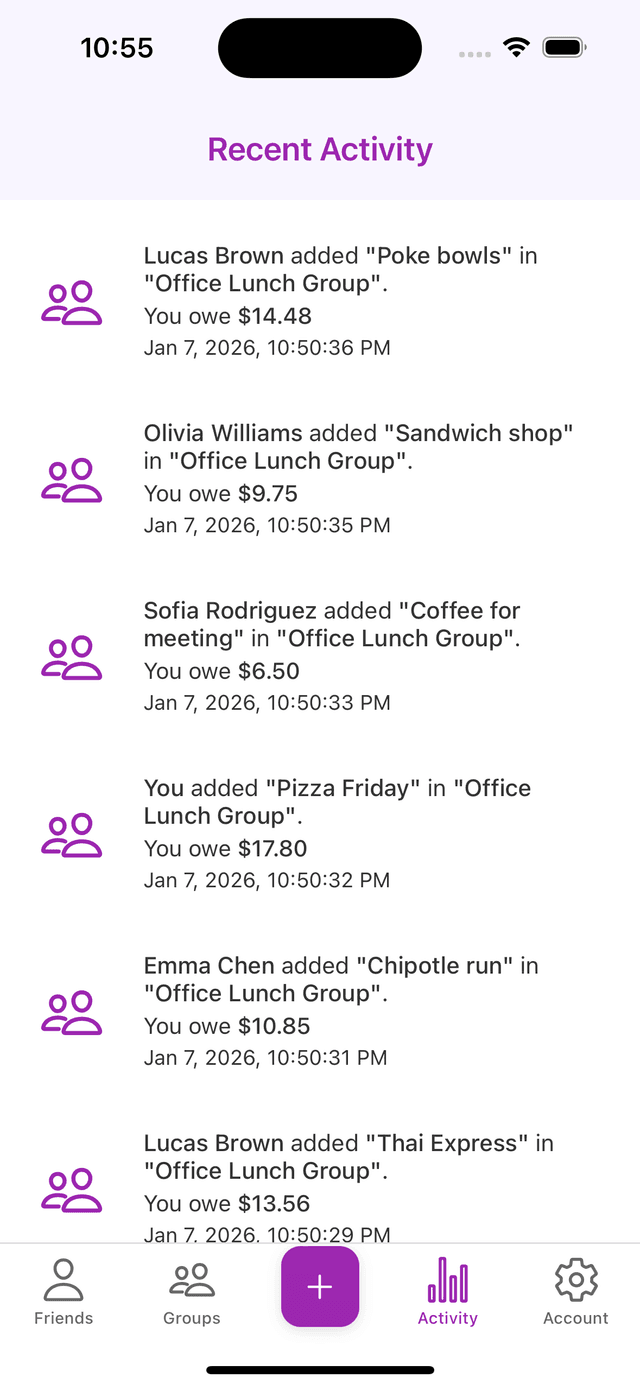Screen dimensions: 640x1387
Task: Tap the Recent Activity header title
Action: click(x=320, y=149)
